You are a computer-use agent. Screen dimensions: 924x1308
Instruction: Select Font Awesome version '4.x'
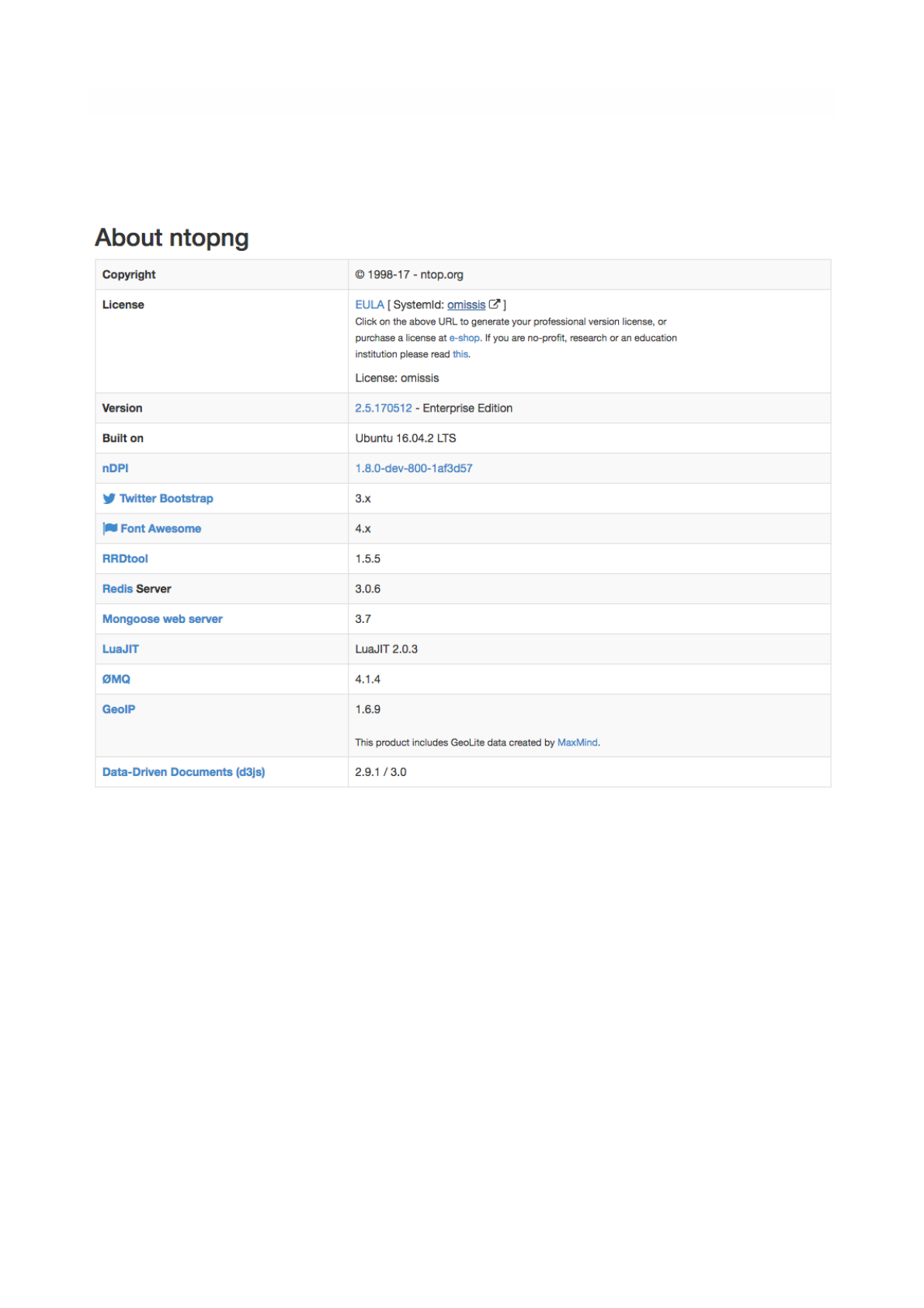pos(363,528)
